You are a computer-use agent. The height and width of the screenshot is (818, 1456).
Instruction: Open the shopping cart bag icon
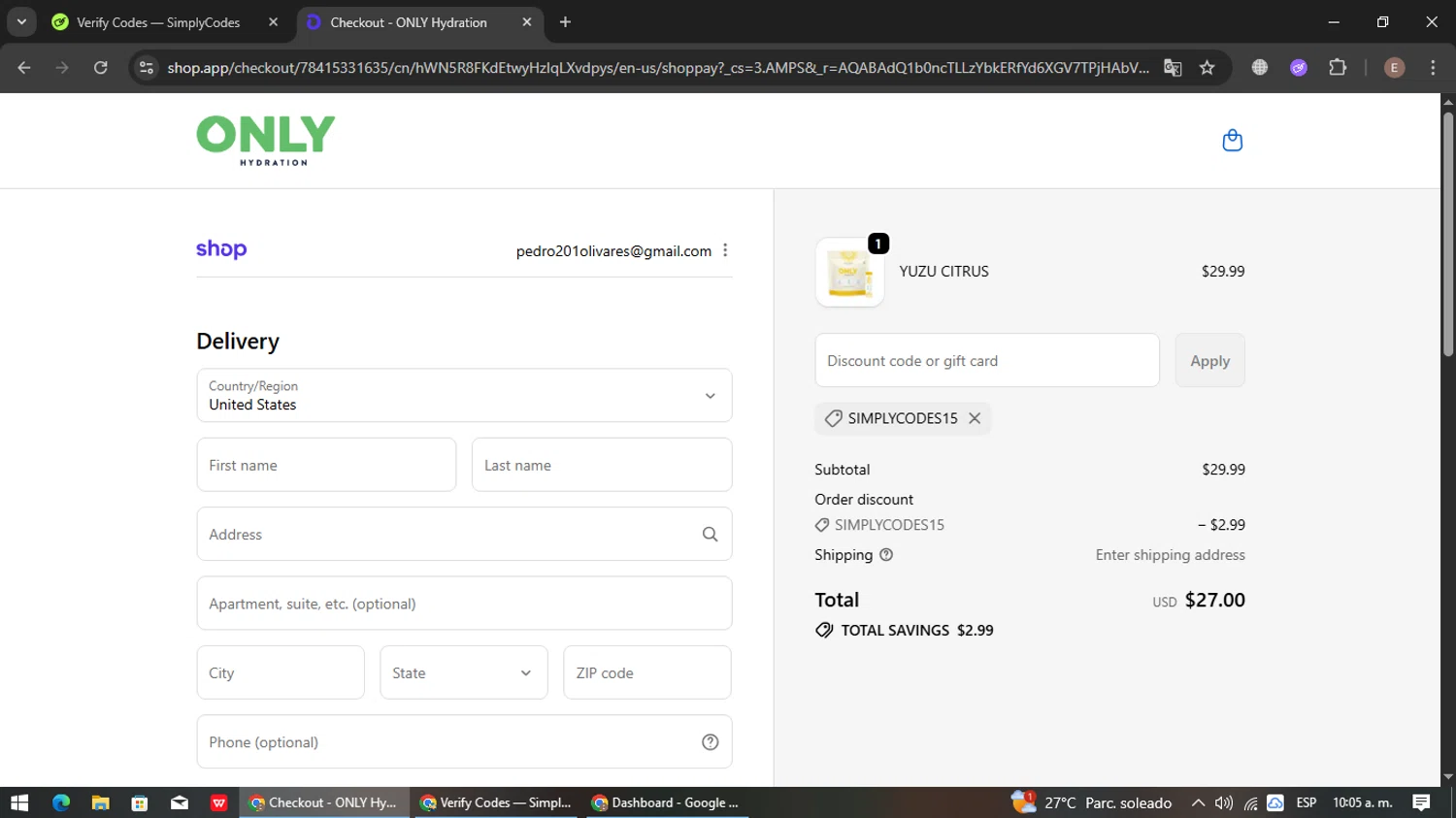coord(1232,141)
